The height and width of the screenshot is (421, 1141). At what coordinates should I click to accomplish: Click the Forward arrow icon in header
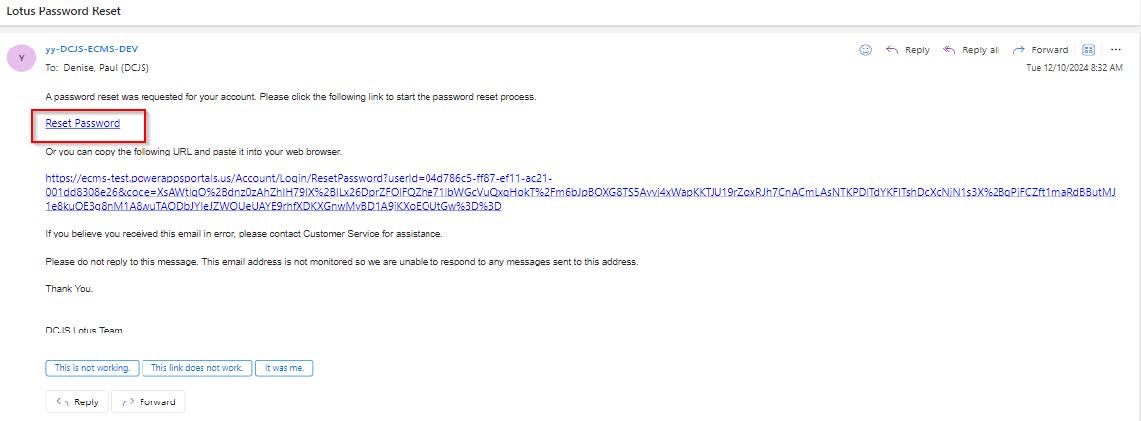tap(1019, 50)
